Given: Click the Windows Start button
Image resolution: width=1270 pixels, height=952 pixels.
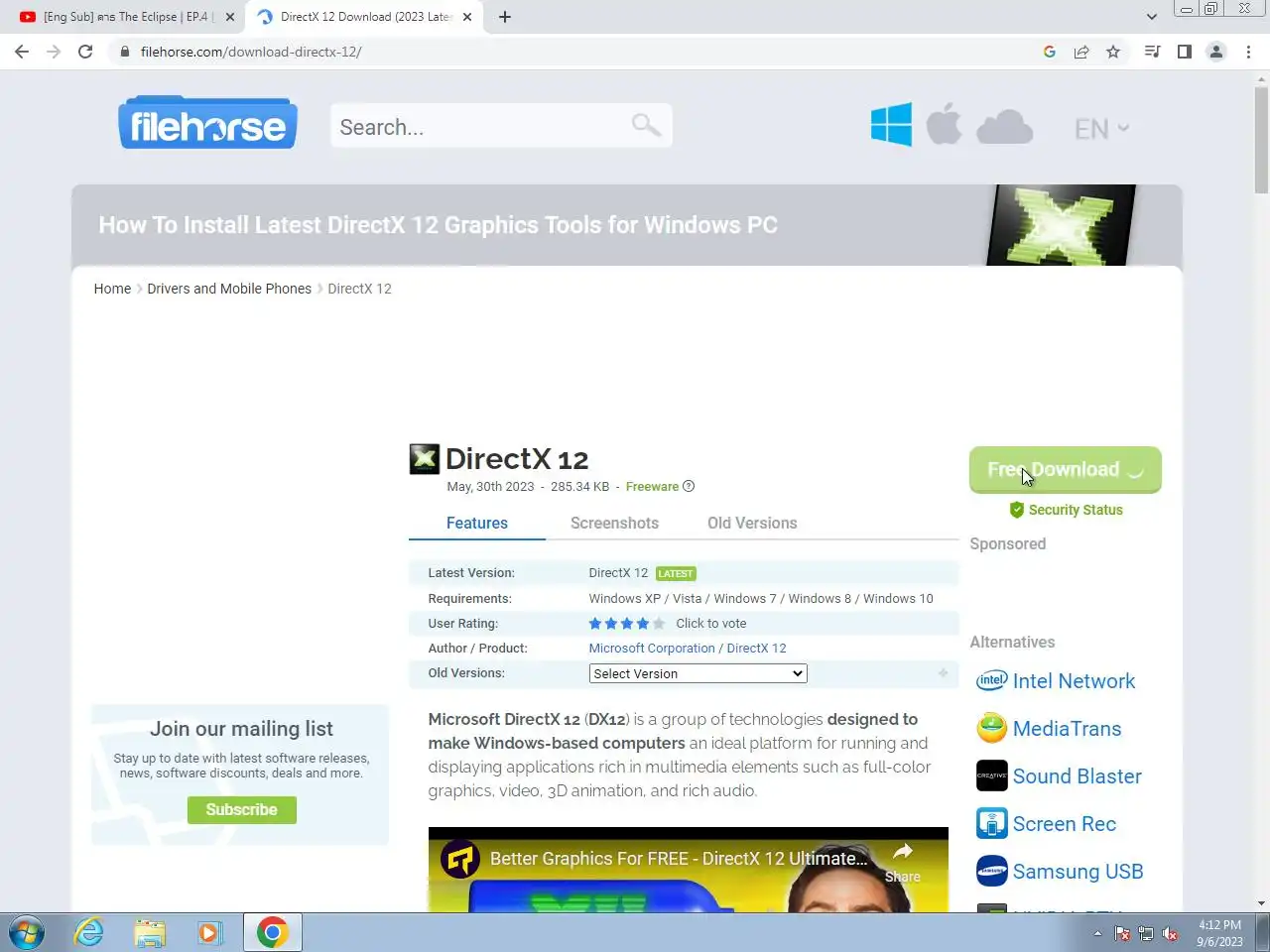Looking at the screenshot, I should point(26,933).
